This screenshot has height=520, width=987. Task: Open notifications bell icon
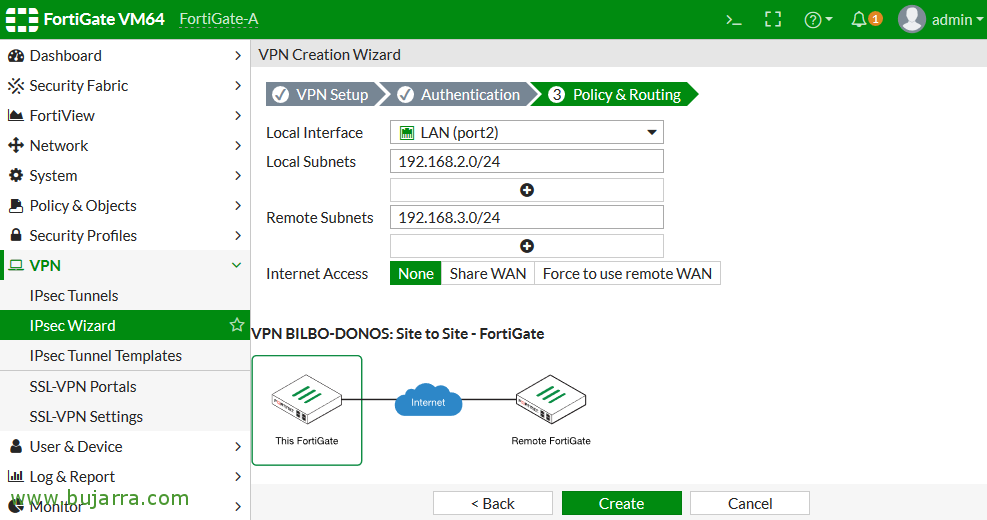(x=866, y=20)
